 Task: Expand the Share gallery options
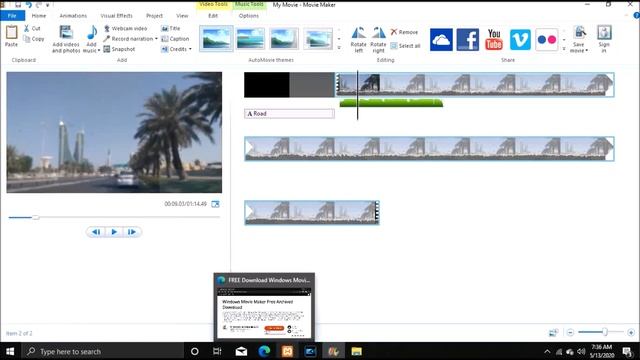(564, 49)
